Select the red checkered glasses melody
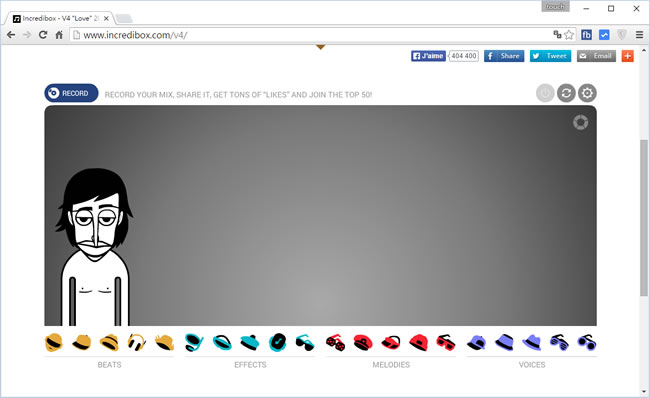 click(x=335, y=342)
